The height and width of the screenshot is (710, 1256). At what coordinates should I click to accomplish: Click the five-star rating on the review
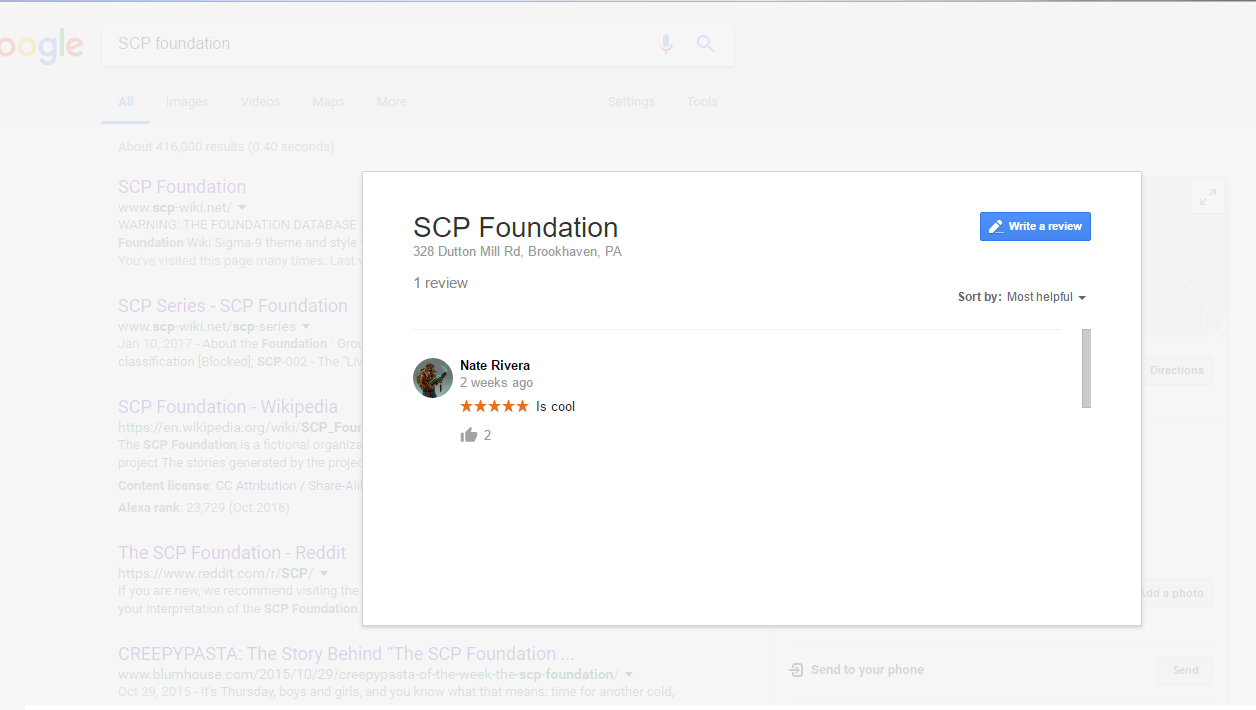[x=494, y=406]
